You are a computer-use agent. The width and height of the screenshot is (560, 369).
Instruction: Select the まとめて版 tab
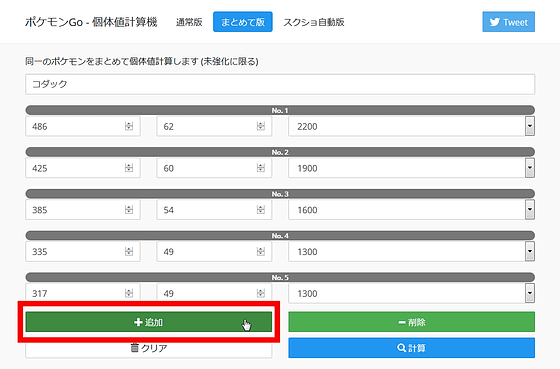click(242, 22)
